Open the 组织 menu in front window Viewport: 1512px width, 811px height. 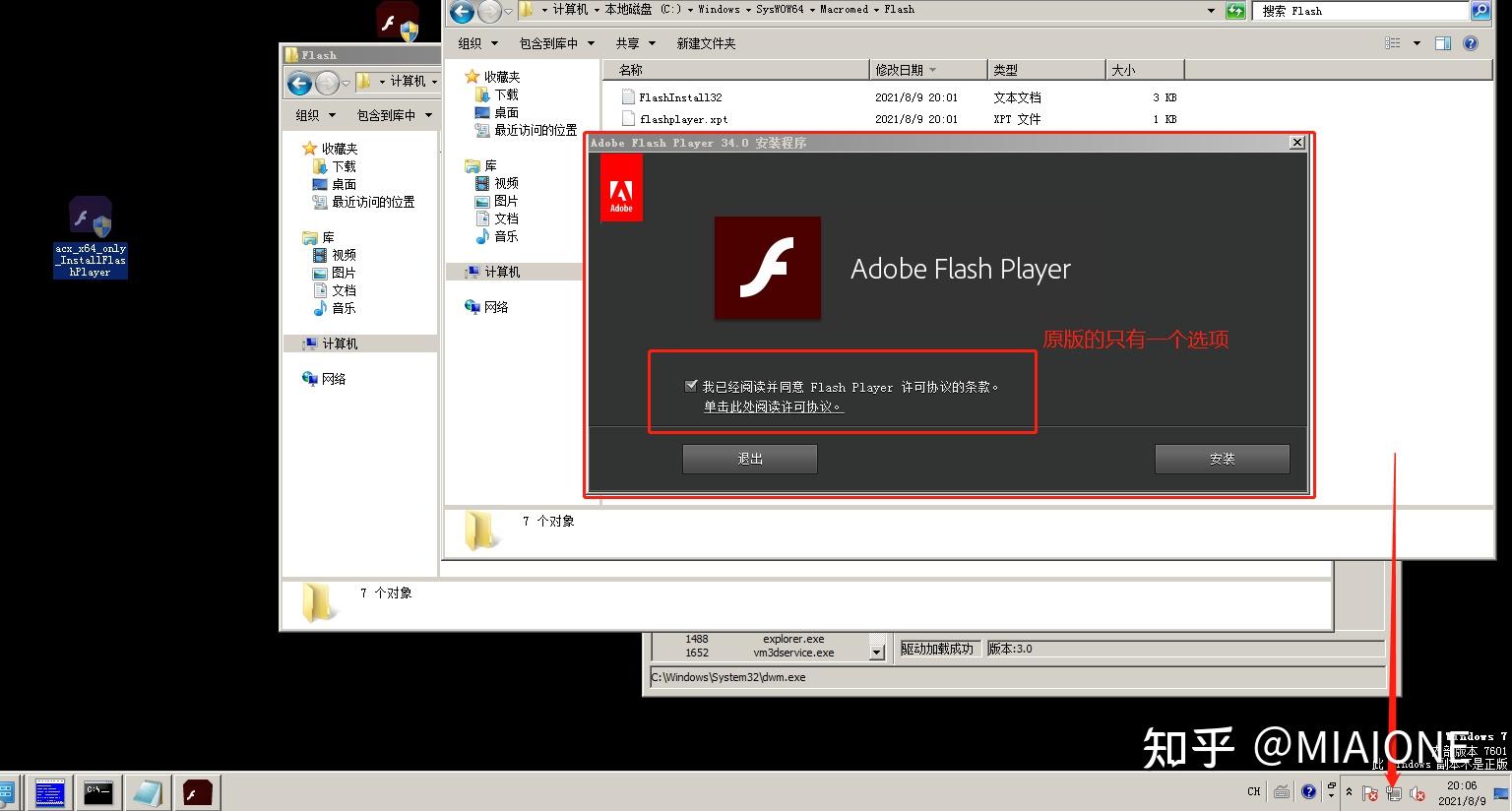tap(477, 43)
